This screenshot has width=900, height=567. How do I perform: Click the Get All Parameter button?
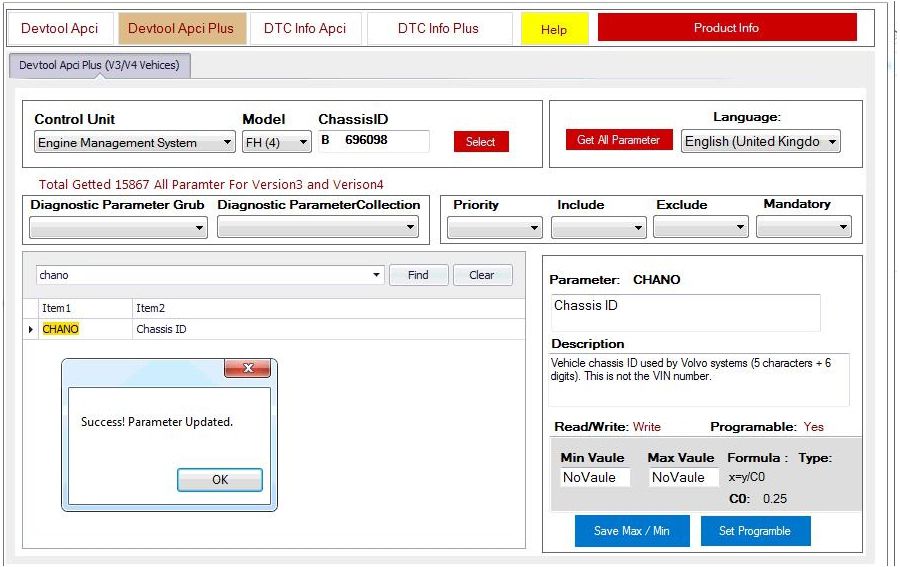click(x=618, y=140)
